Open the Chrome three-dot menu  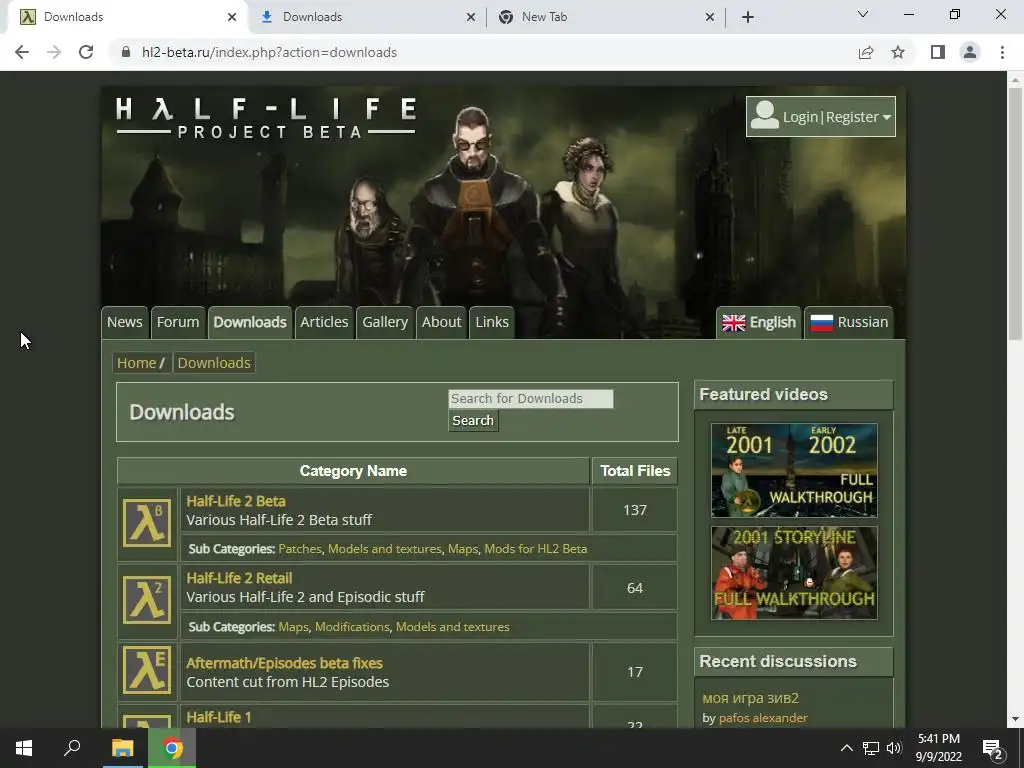[1002, 52]
